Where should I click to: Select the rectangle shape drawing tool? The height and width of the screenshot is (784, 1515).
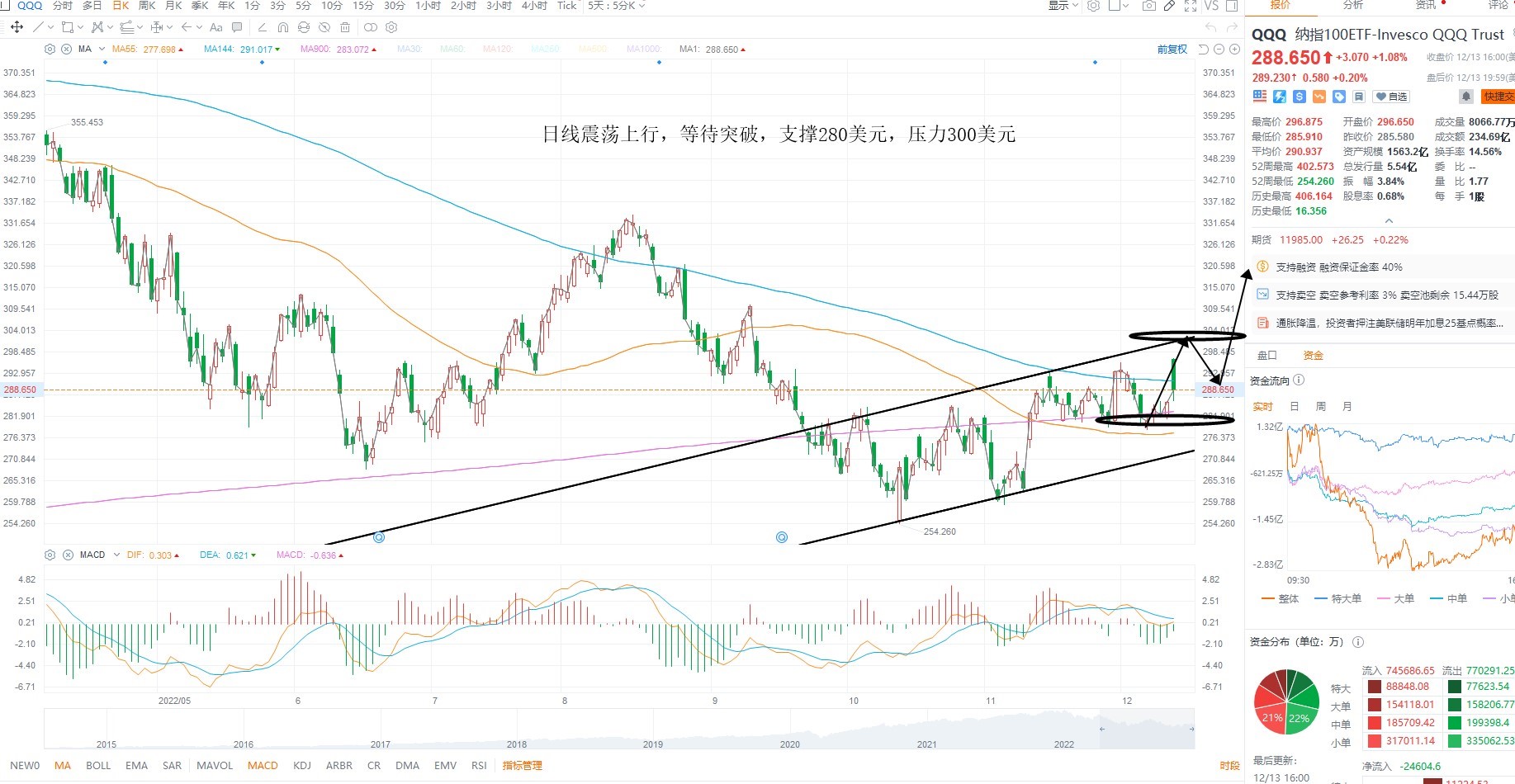point(68,27)
